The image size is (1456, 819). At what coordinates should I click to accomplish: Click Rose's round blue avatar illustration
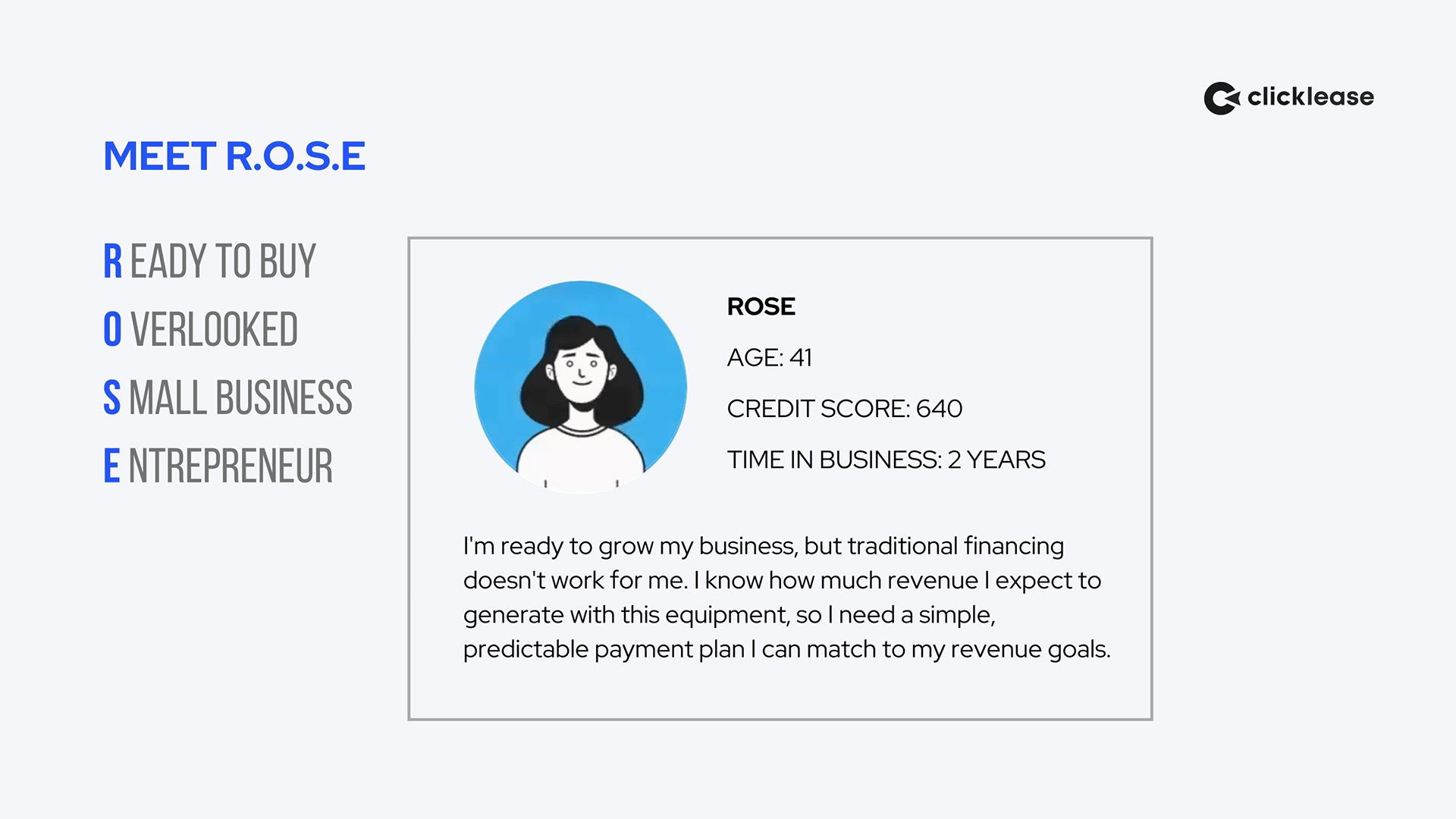tap(581, 388)
